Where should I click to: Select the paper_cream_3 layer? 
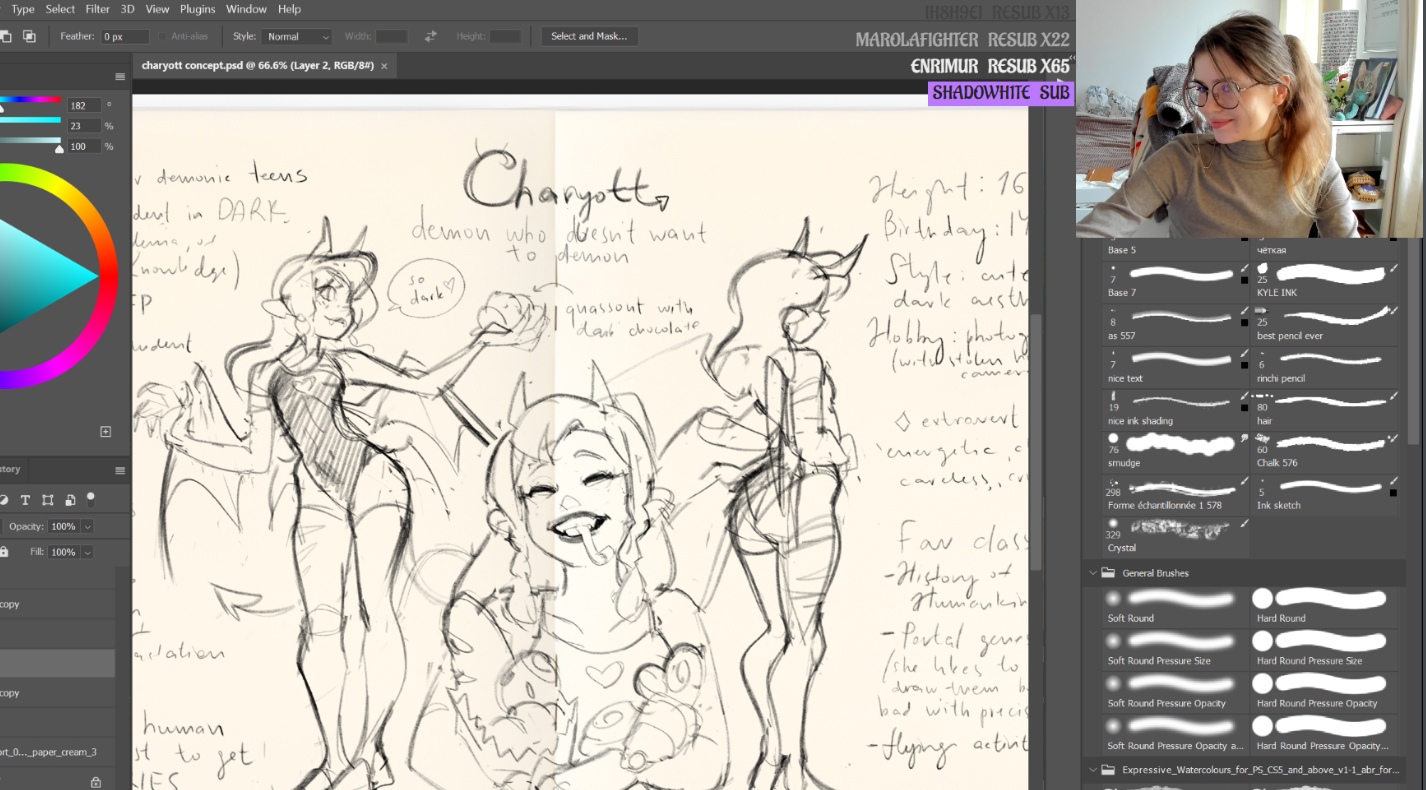(57, 752)
